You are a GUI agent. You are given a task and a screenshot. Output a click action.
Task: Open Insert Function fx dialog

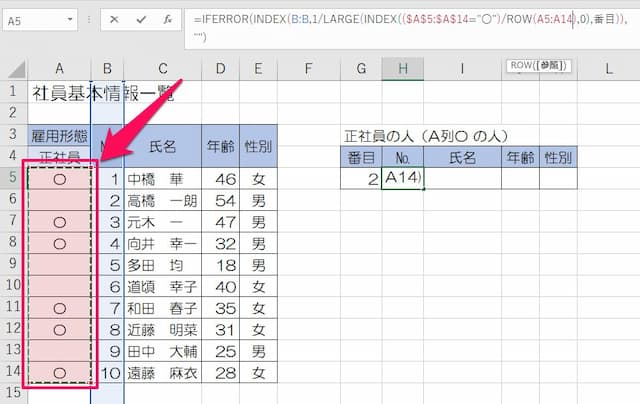(x=167, y=20)
